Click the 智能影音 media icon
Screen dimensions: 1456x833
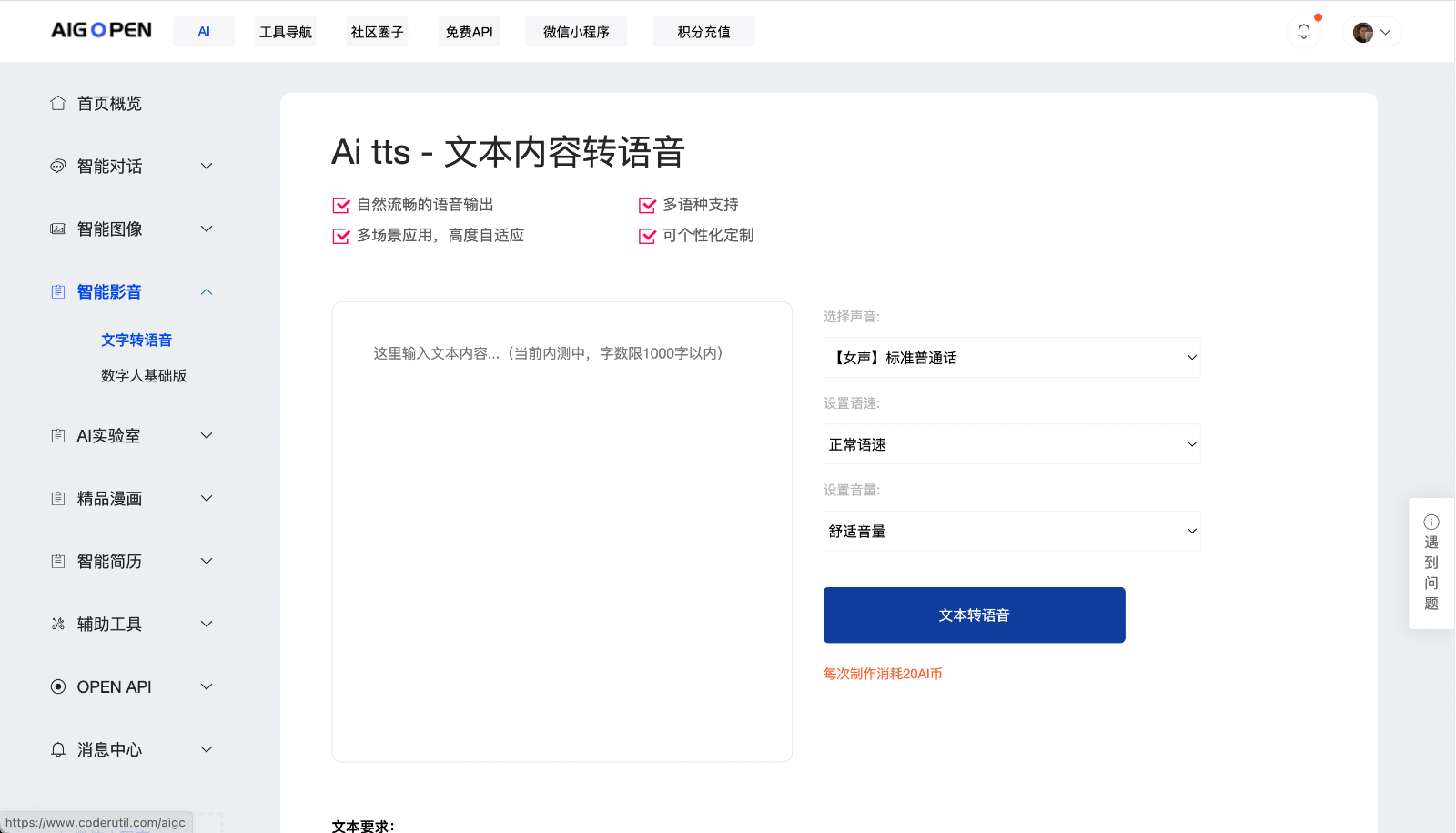[x=57, y=291]
